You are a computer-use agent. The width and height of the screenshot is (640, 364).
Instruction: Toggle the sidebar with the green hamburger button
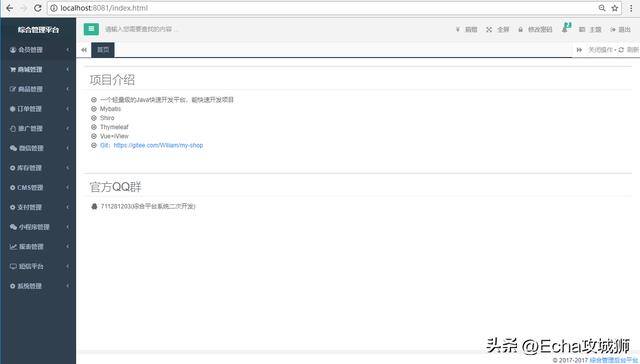coord(91,29)
